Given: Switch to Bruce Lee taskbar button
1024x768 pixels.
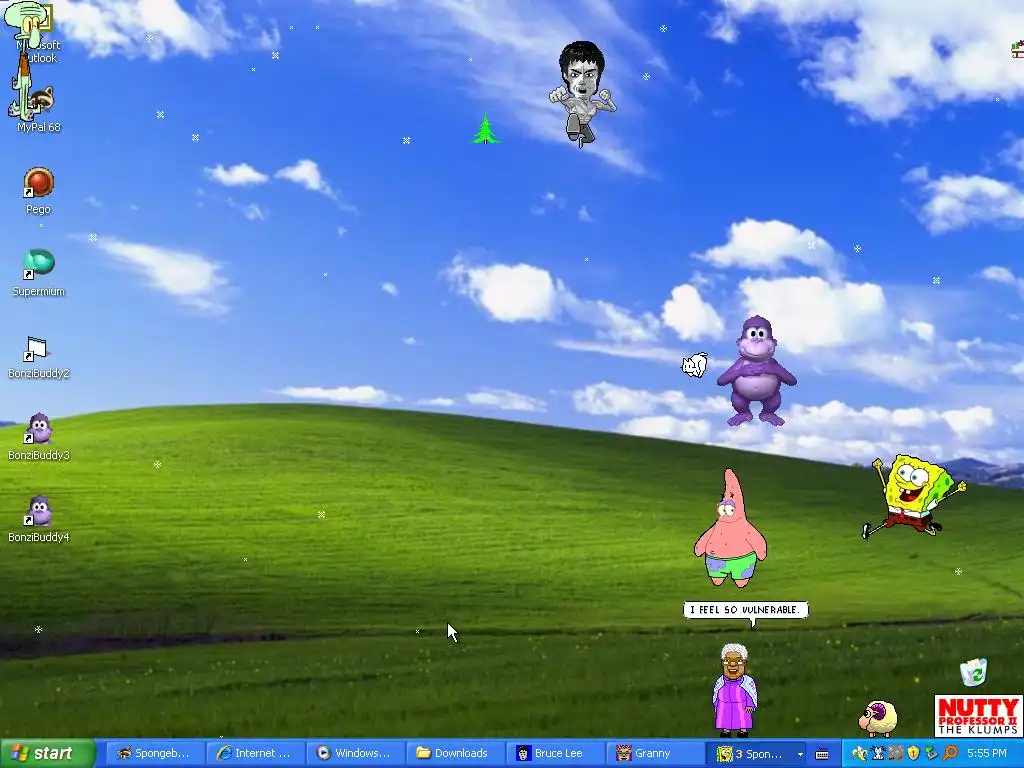Looking at the screenshot, I should point(554,753).
